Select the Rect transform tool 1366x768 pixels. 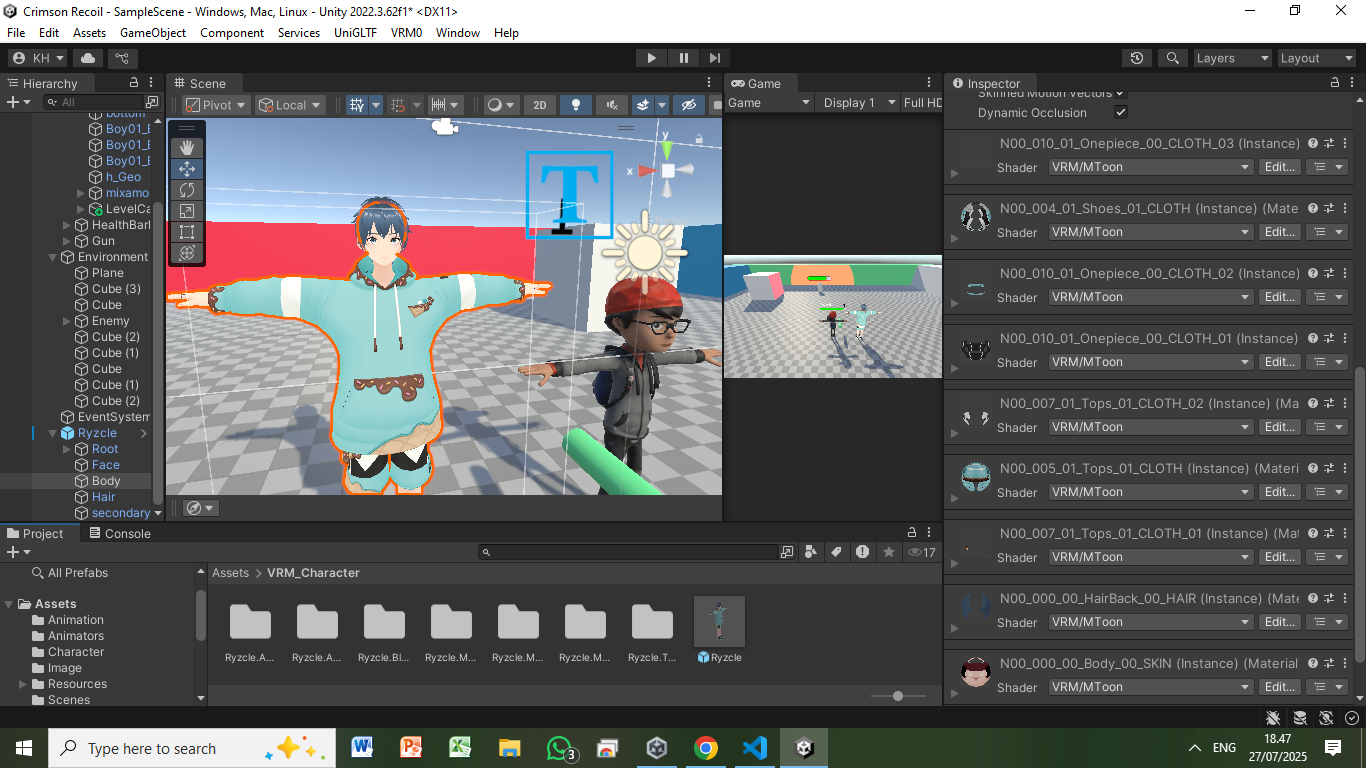(x=187, y=232)
